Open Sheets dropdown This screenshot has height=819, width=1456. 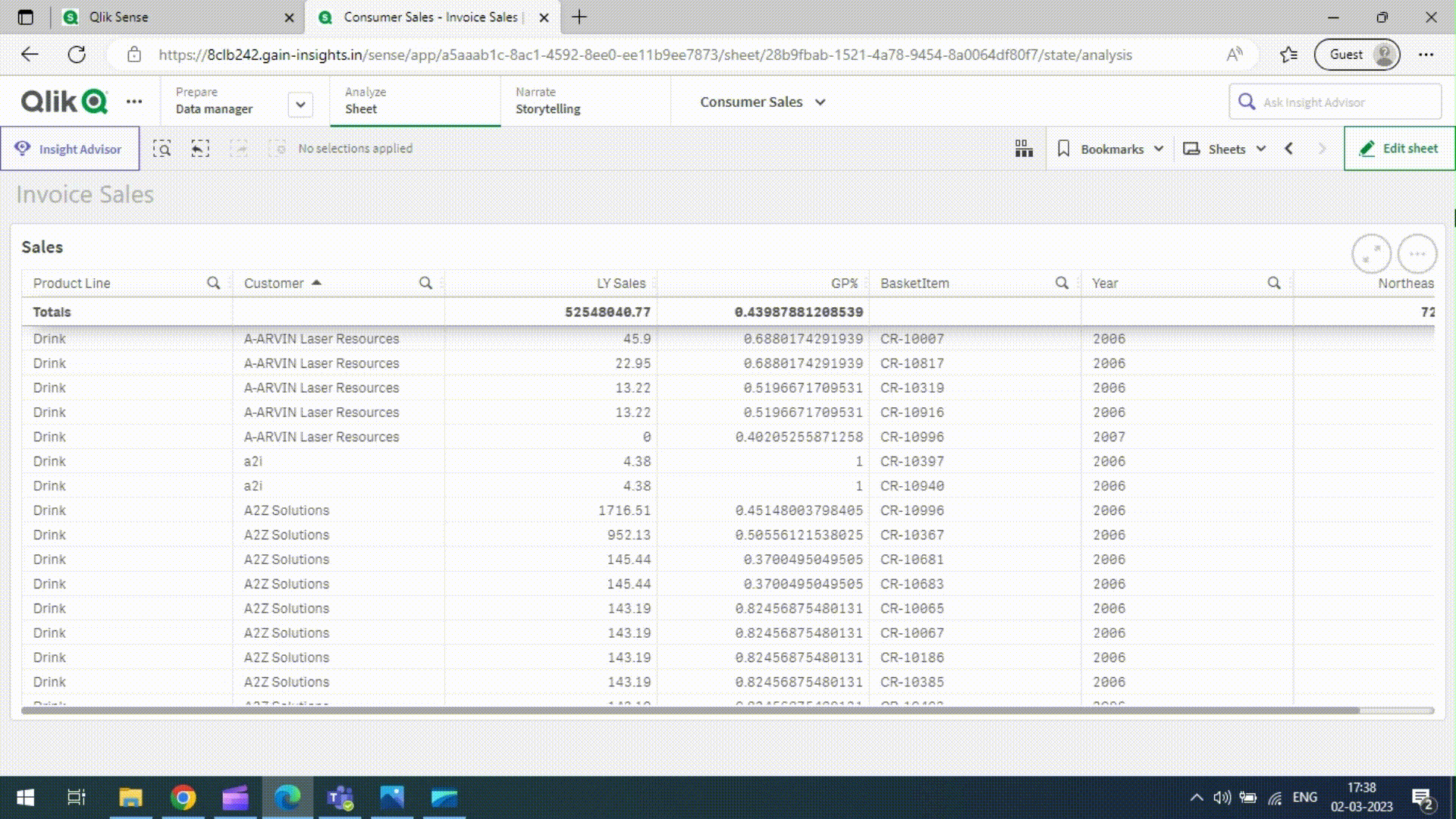[1225, 149]
